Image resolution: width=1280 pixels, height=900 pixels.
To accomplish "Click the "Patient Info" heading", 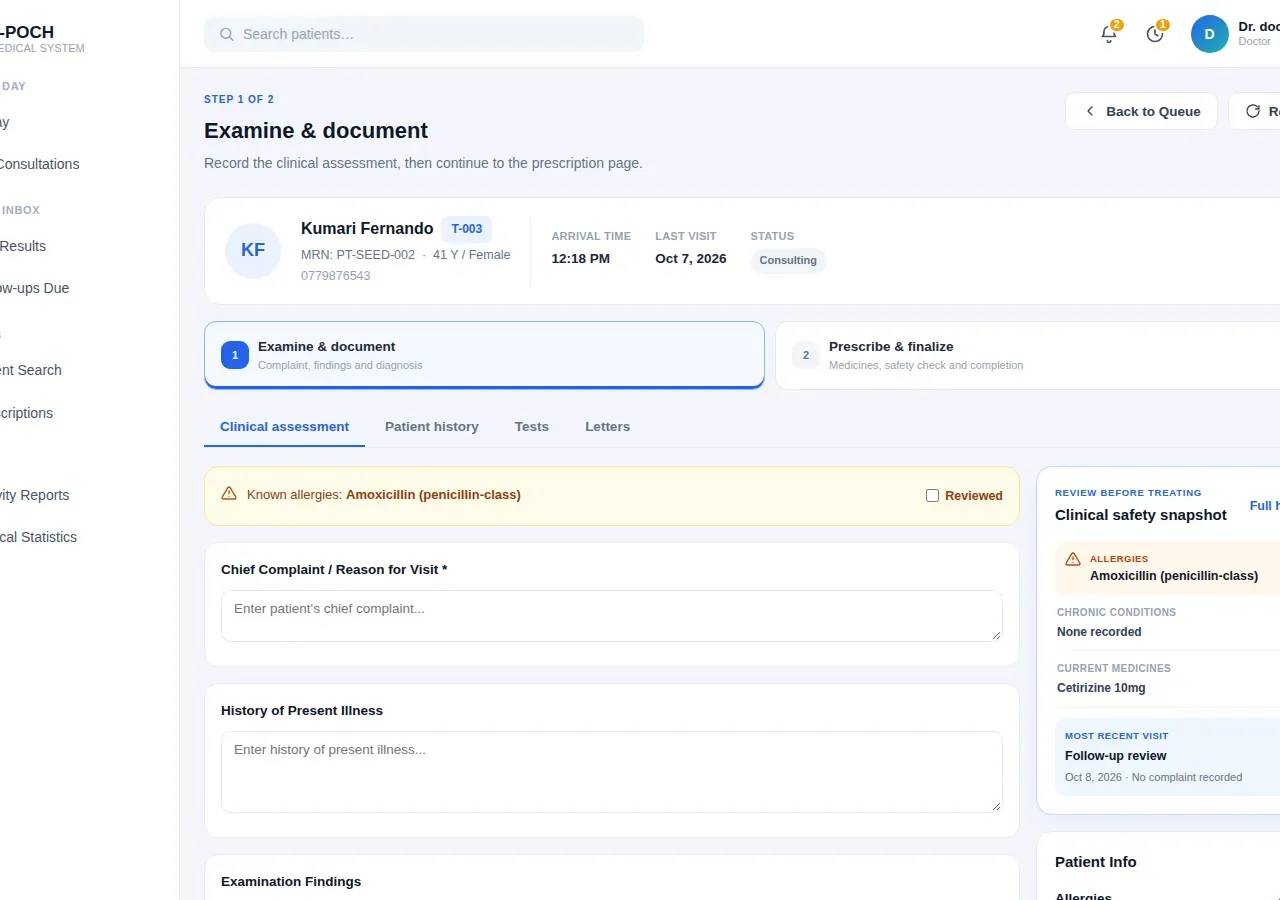I will pyautogui.click(x=1096, y=862).
